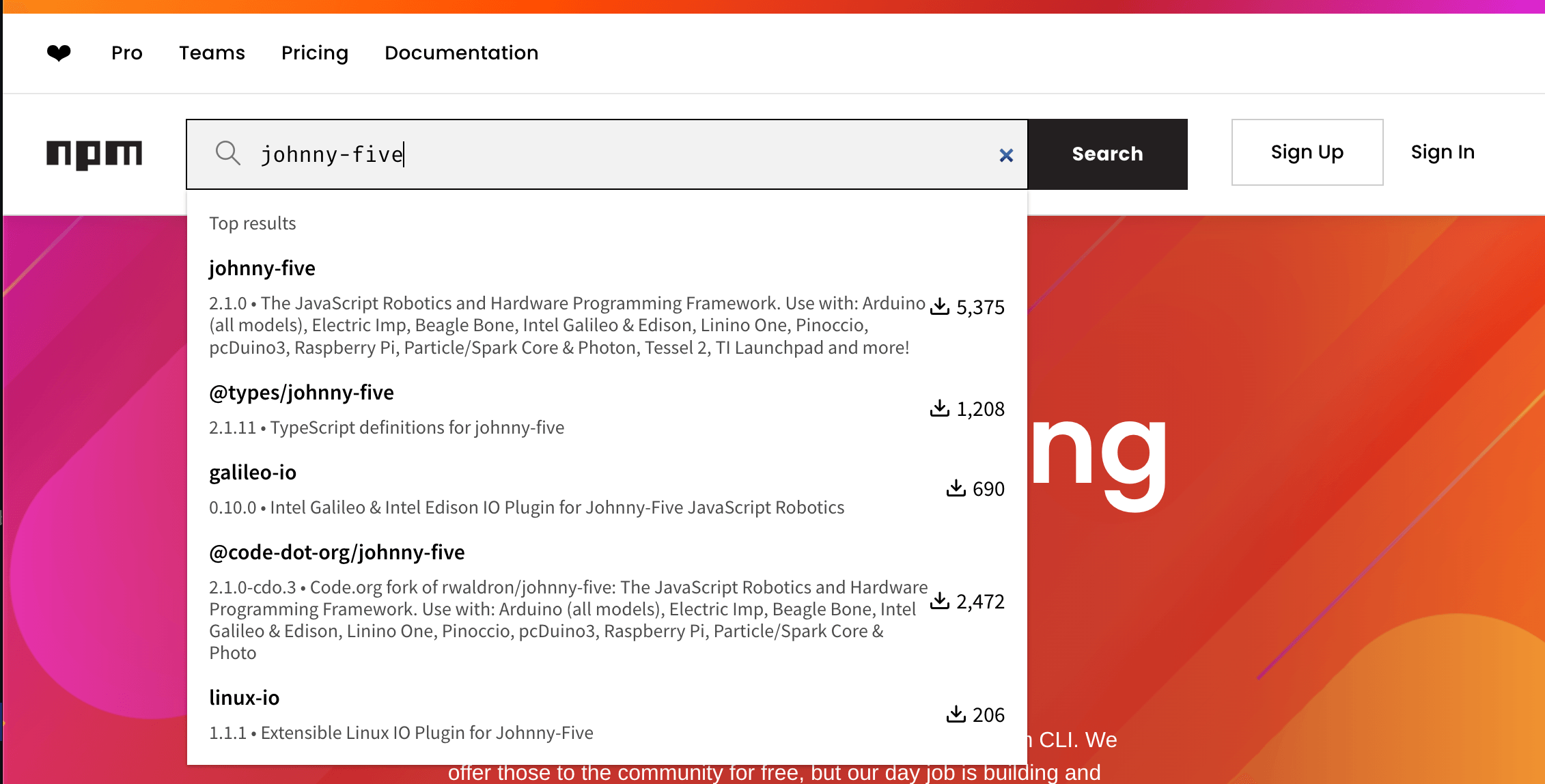Click the Sign Up button
1545x784 pixels.
(x=1306, y=151)
